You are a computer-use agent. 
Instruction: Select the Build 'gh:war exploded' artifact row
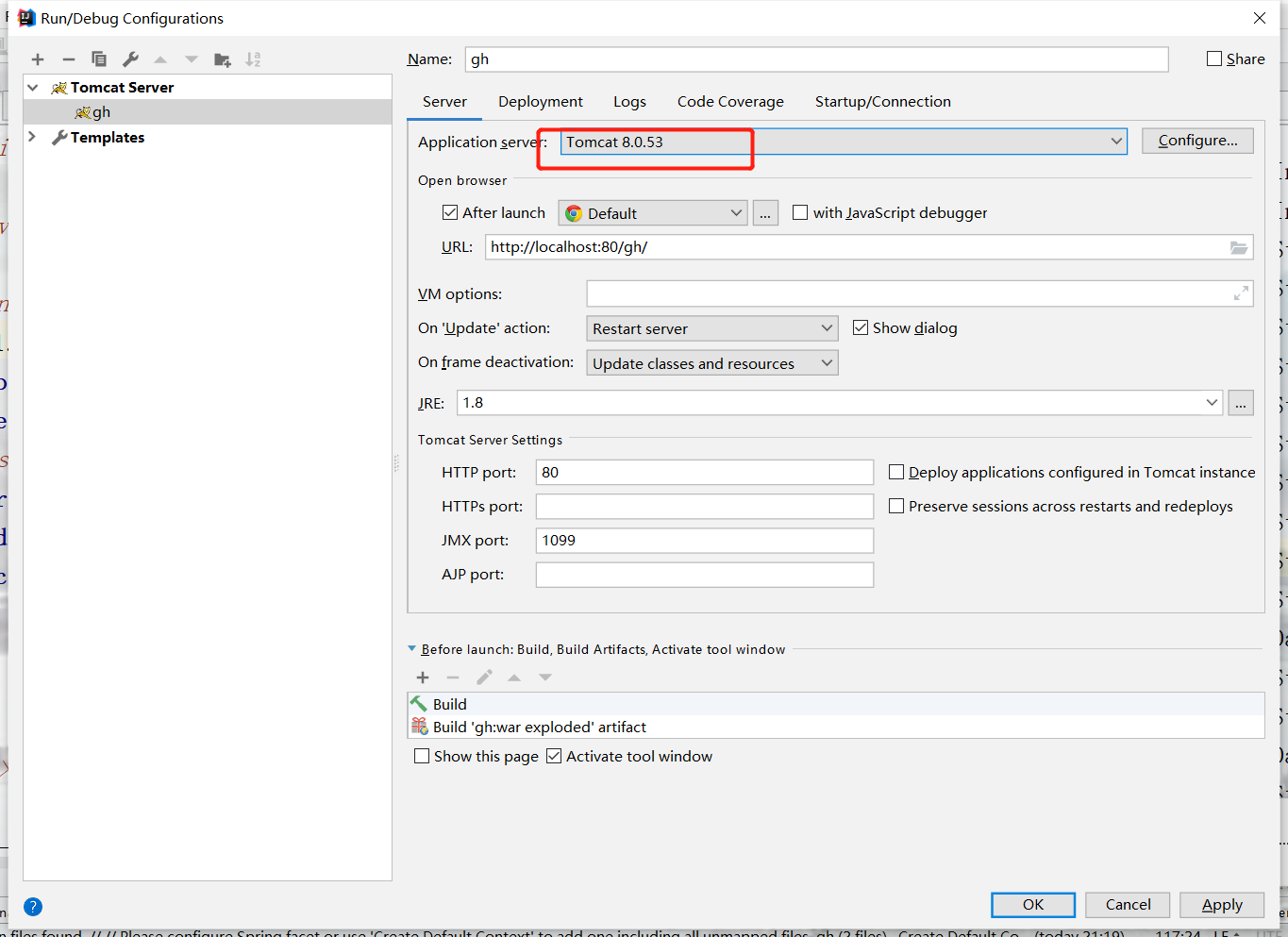click(836, 728)
